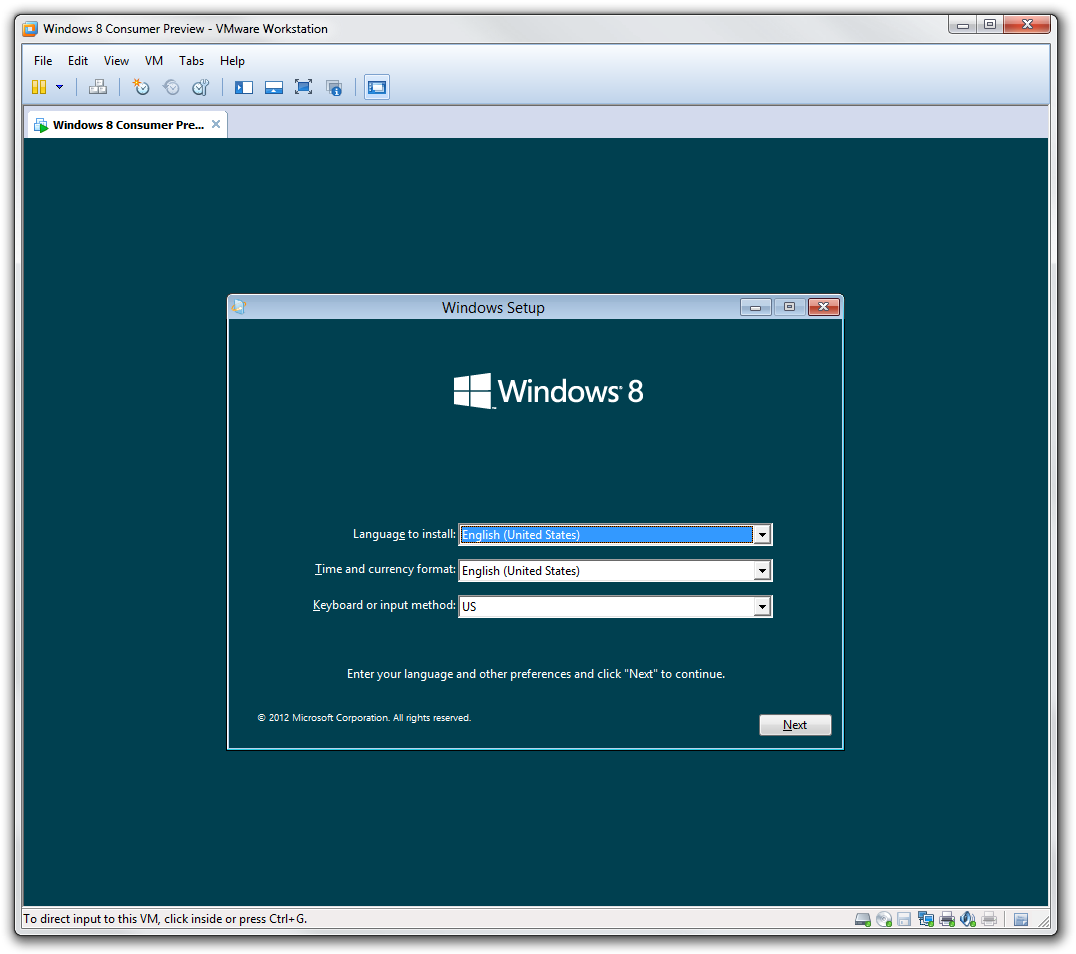This screenshot has width=1076, height=954.
Task: Open the File menu
Action: click(43, 60)
